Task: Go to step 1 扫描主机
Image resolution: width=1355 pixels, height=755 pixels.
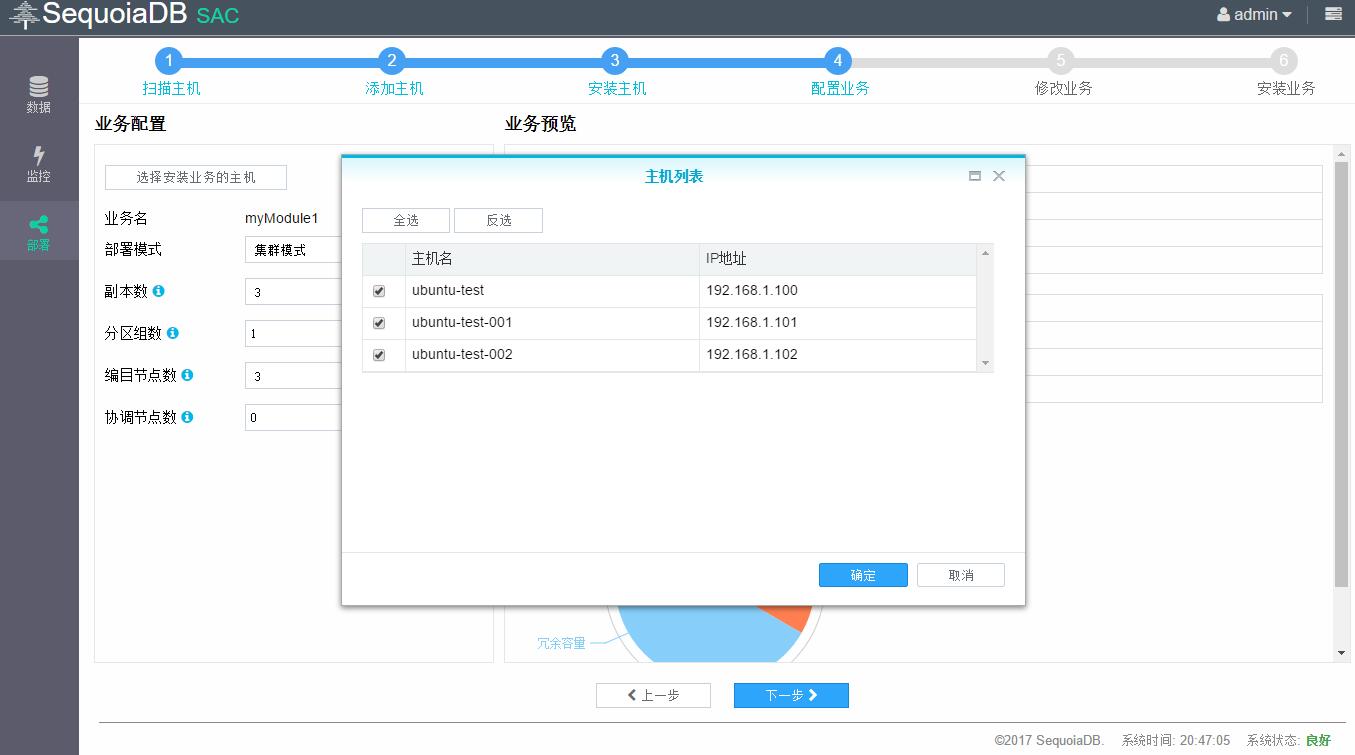Action: click(169, 61)
